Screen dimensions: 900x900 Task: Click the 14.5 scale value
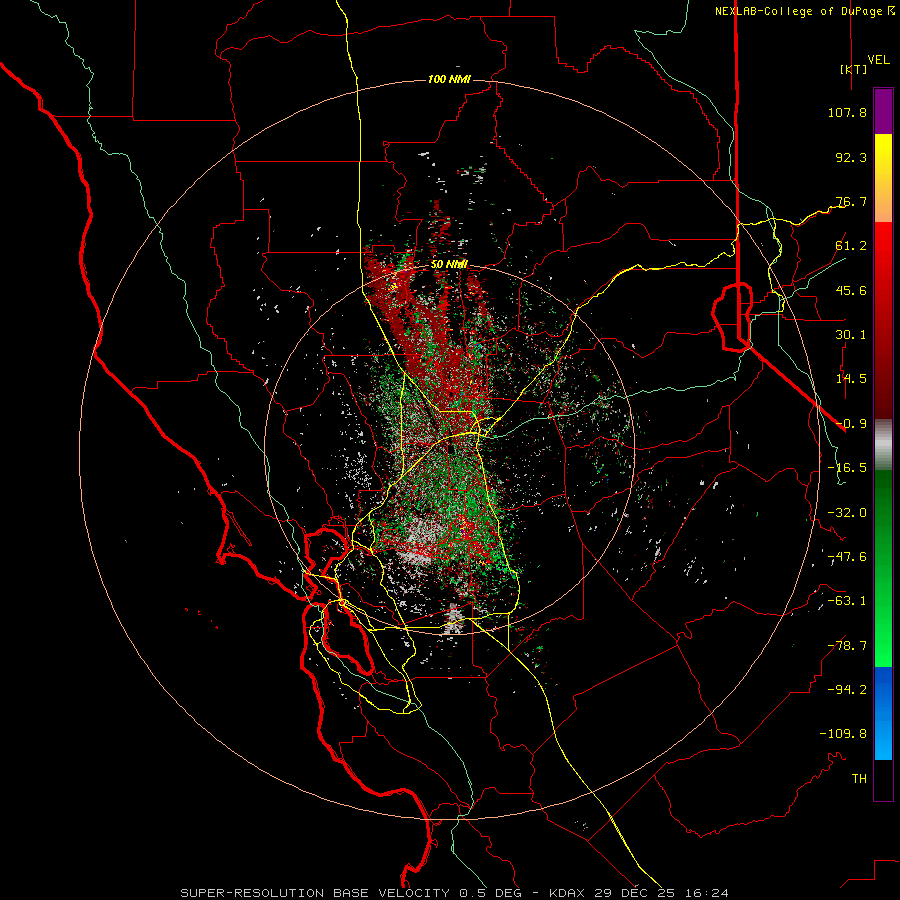[x=851, y=379]
